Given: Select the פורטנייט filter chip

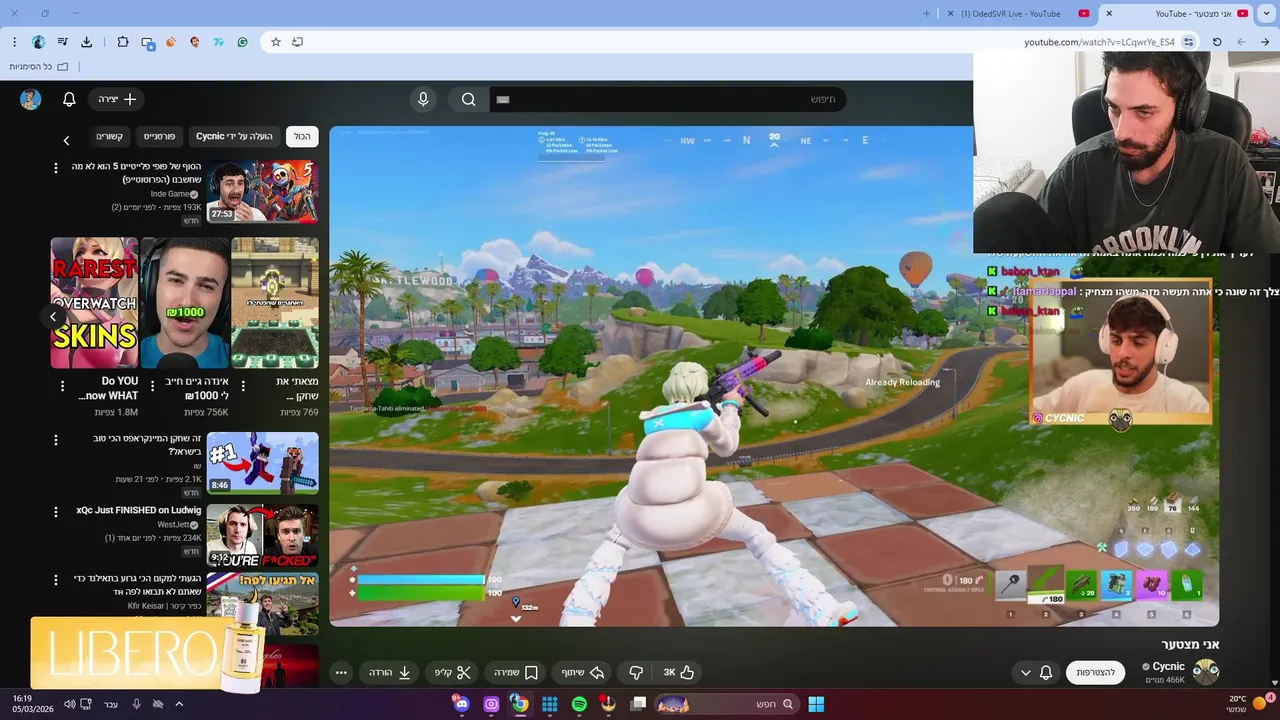Looking at the screenshot, I should pyautogui.click(x=159, y=136).
